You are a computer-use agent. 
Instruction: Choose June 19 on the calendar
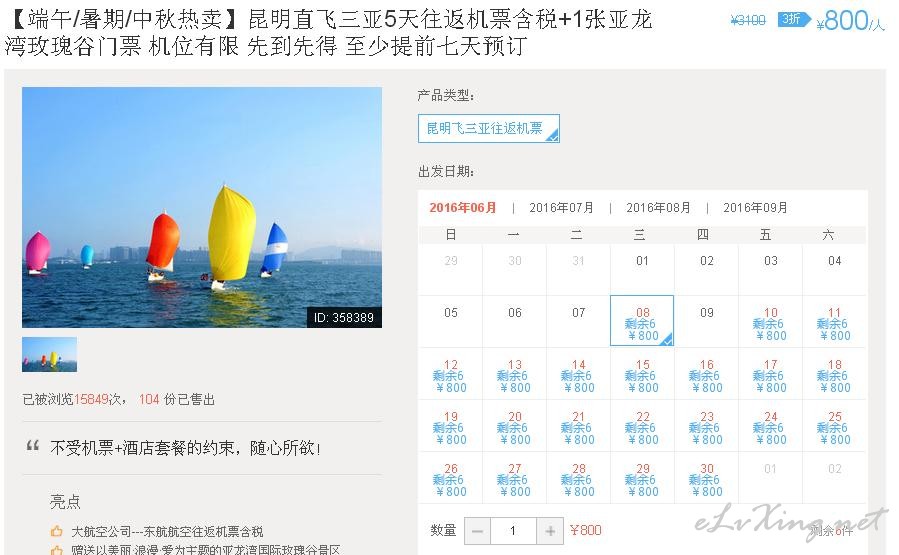[x=451, y=427]
